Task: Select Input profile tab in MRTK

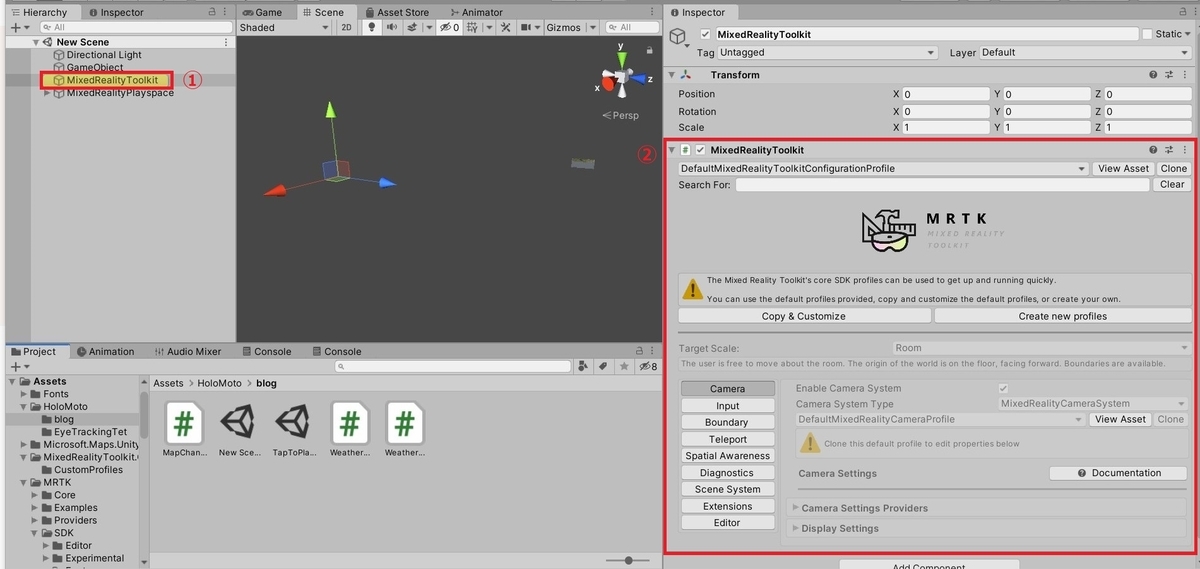Action: [x=728, y=405]
